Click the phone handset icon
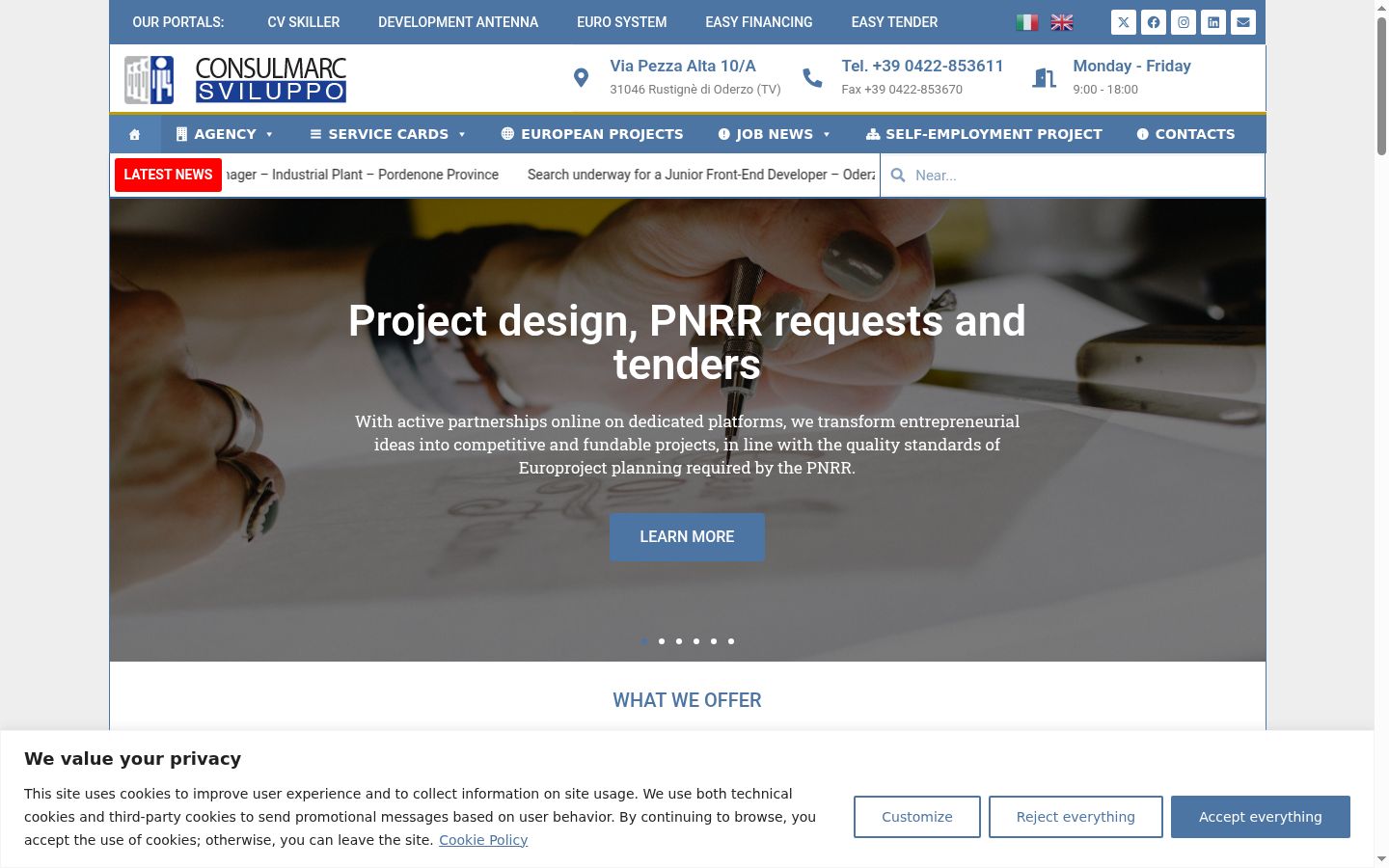 coord(813,78)
